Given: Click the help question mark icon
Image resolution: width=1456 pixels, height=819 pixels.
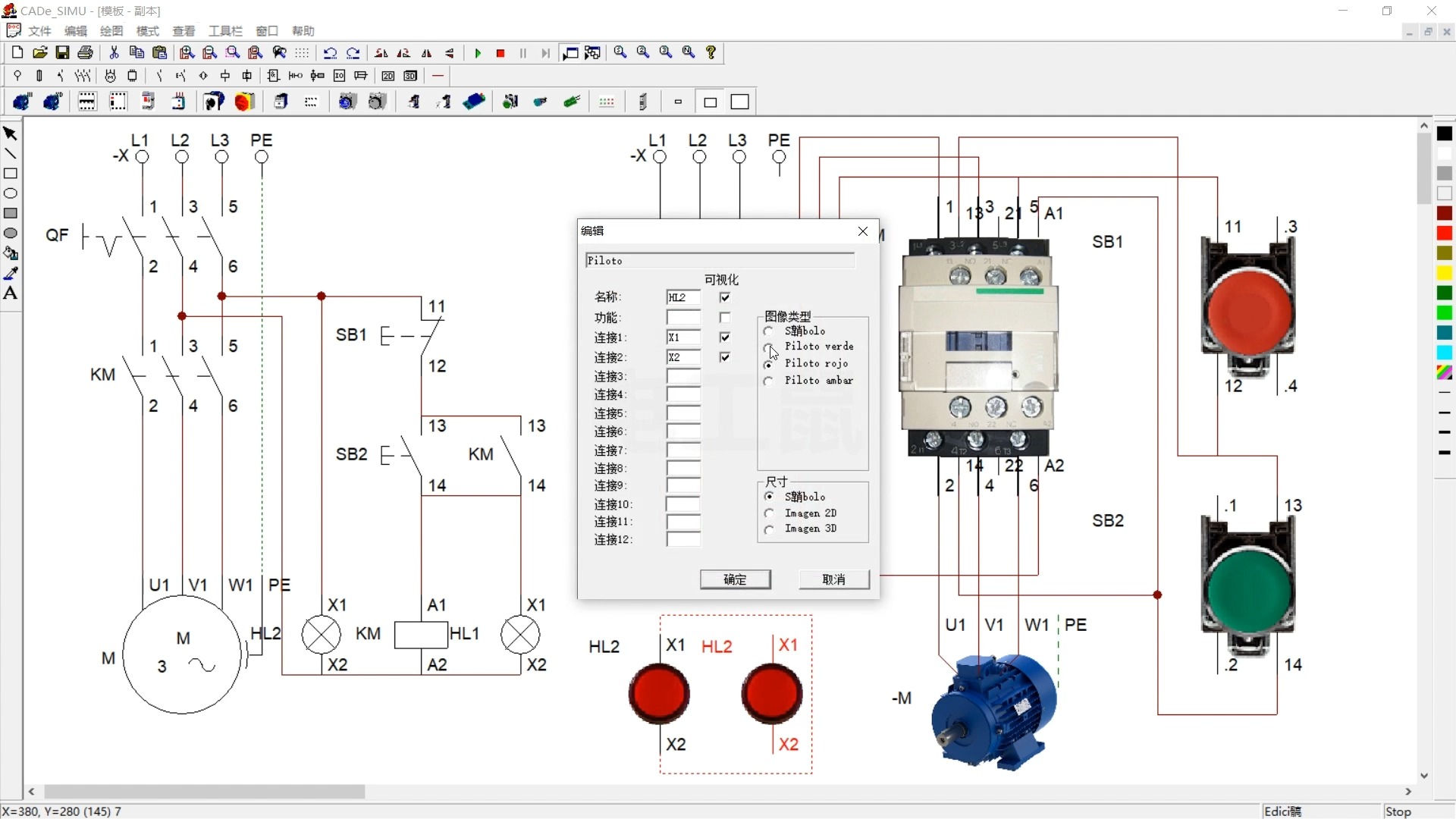Looking at the screenshot, I should click(711, 52).
